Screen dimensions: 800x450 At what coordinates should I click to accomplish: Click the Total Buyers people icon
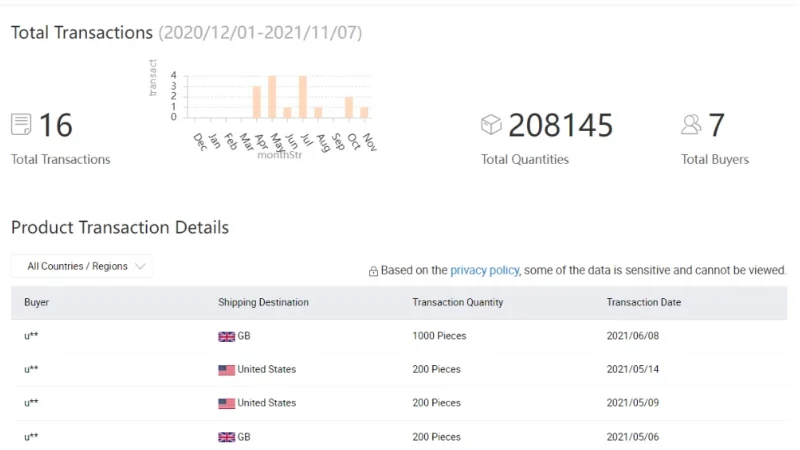[691, 125]
